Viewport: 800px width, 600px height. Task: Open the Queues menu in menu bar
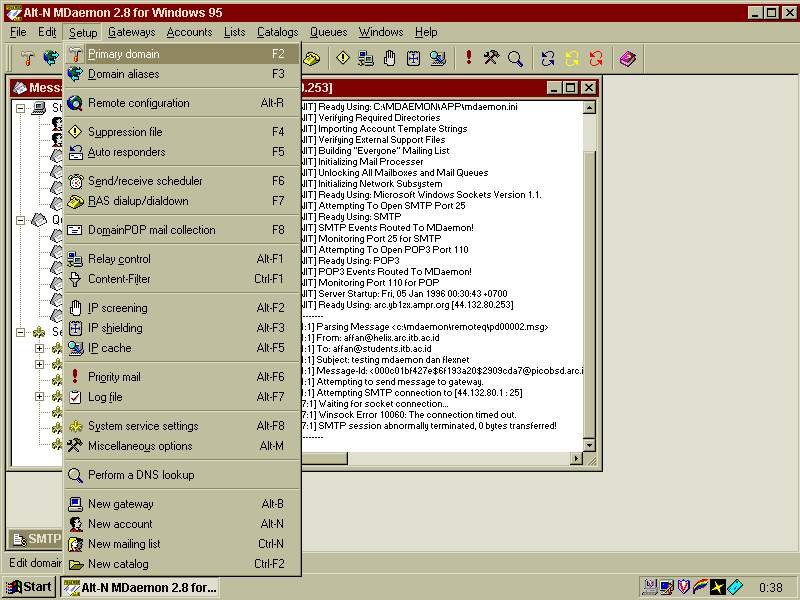(x=328, y=32)
